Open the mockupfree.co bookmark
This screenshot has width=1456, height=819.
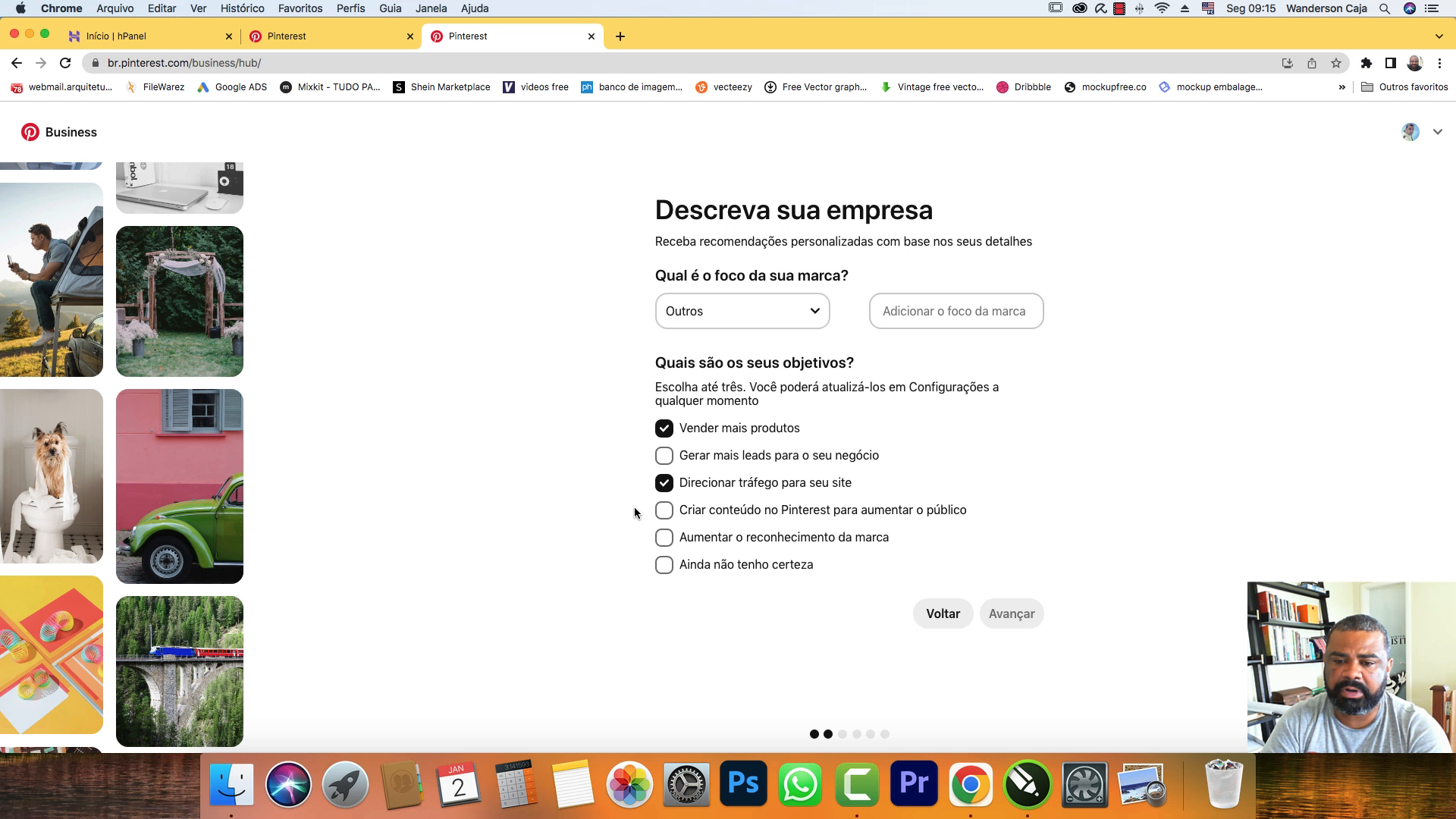pos(1105,87)
